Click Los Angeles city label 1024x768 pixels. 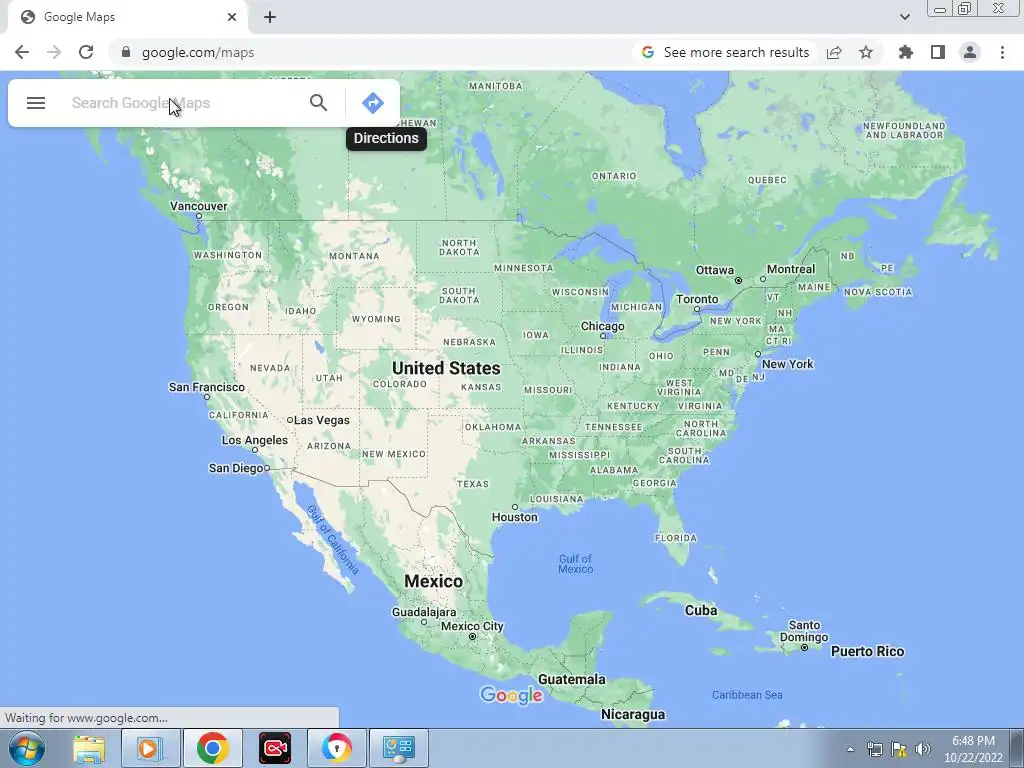pyautogui.click(x=255, y=440)
